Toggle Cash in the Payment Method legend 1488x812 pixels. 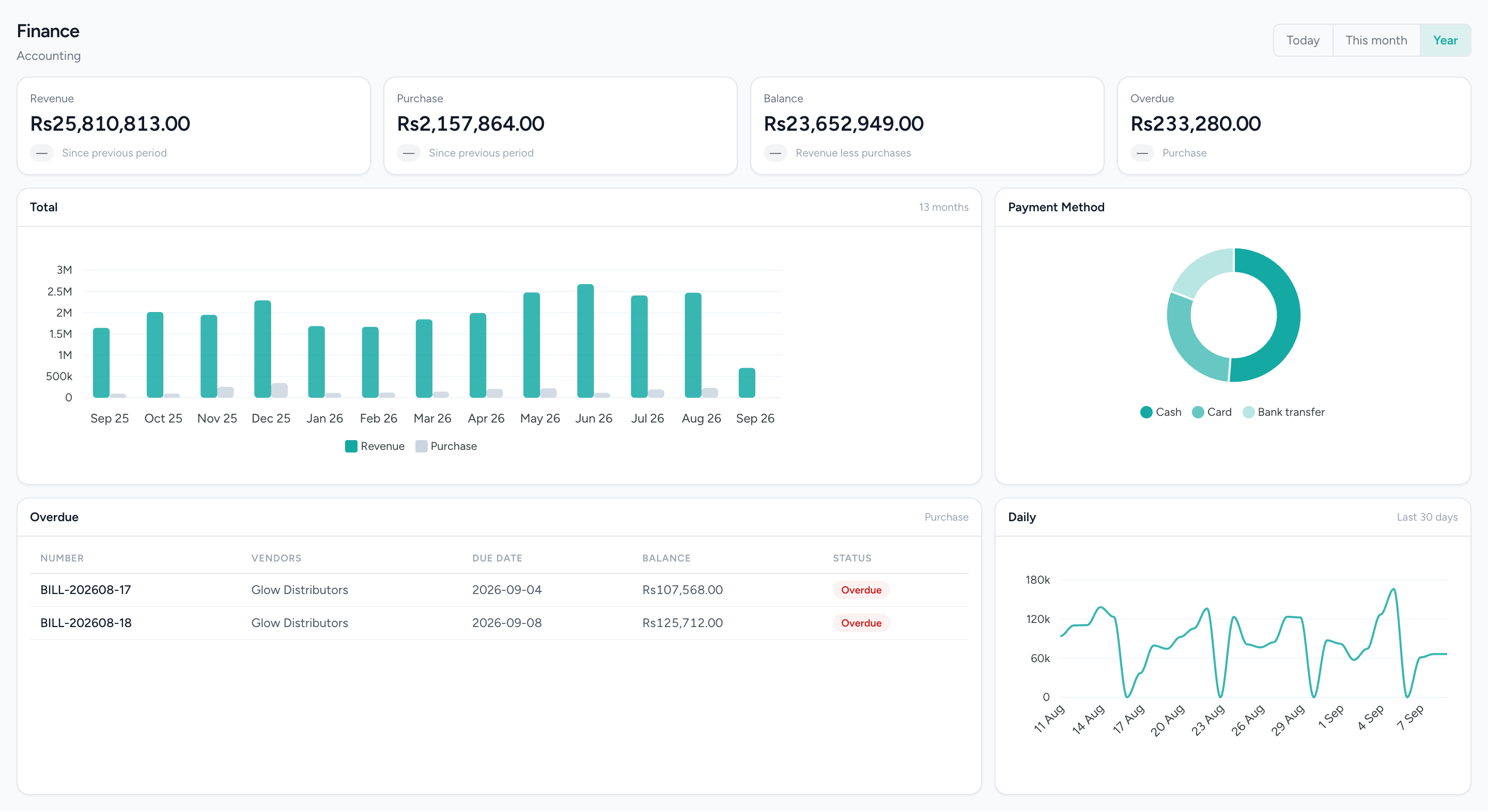tap(1161, 412)
